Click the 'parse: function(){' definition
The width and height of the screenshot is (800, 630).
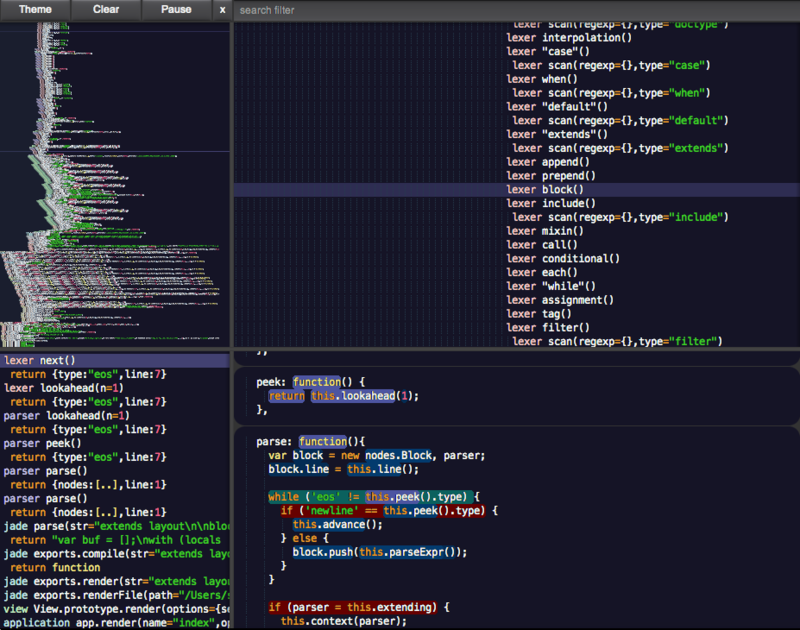[x=311, y=441]
